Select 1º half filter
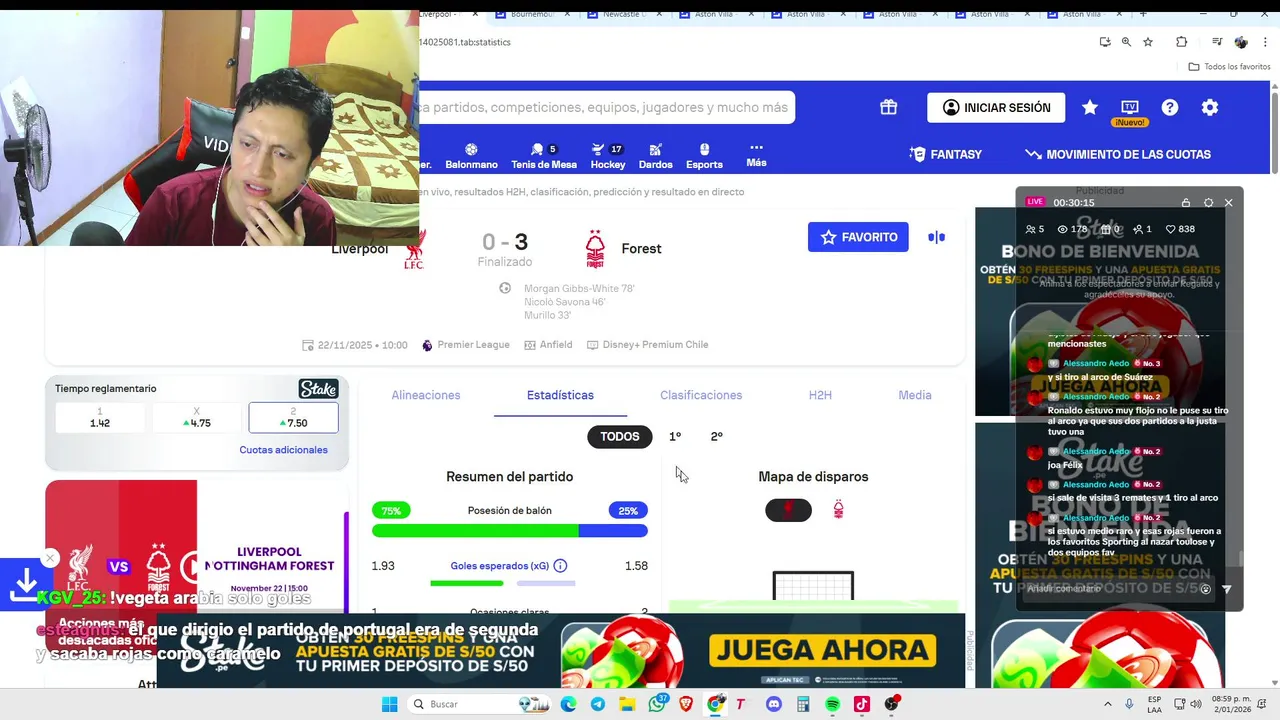The width and height of the screenshot is (1280, 720). (675, 437)
